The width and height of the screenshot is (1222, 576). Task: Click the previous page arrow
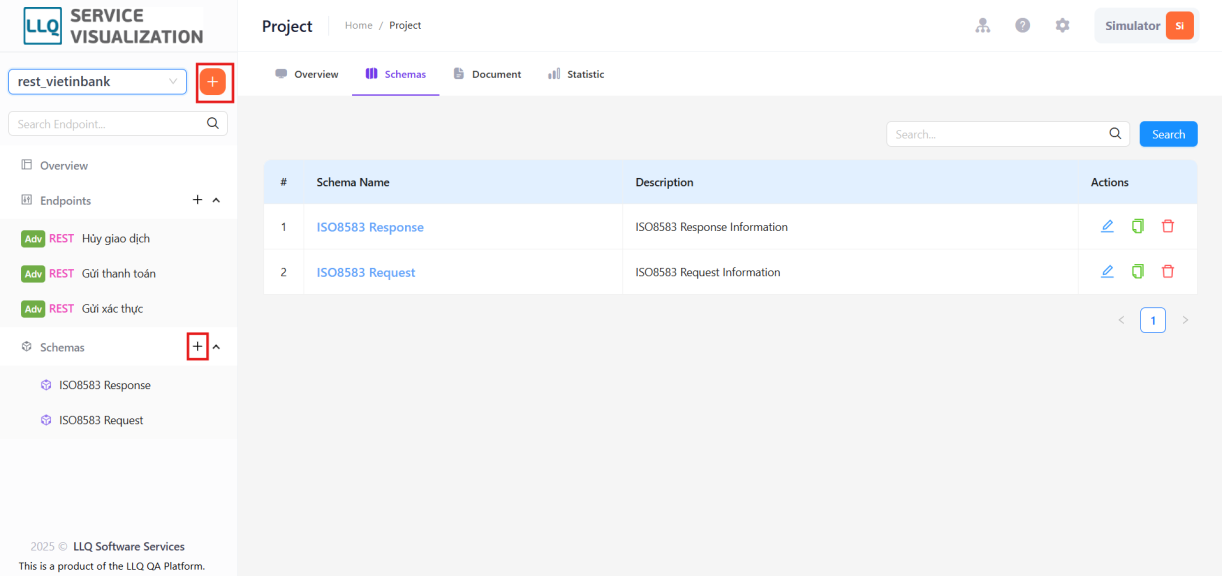click(x=1121, y=320)
